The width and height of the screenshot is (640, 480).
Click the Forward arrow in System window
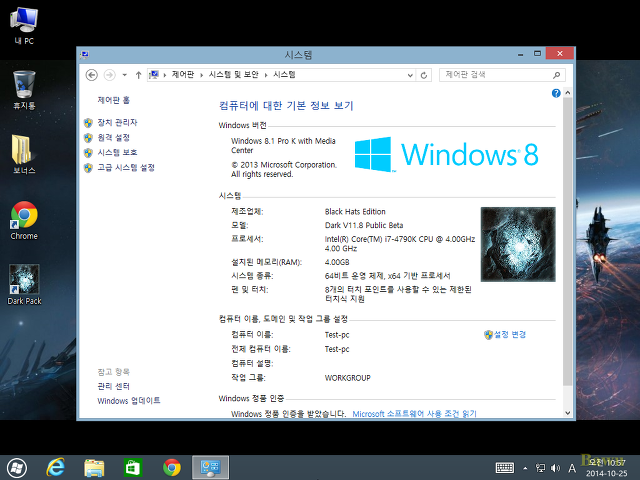coord(109,75)
